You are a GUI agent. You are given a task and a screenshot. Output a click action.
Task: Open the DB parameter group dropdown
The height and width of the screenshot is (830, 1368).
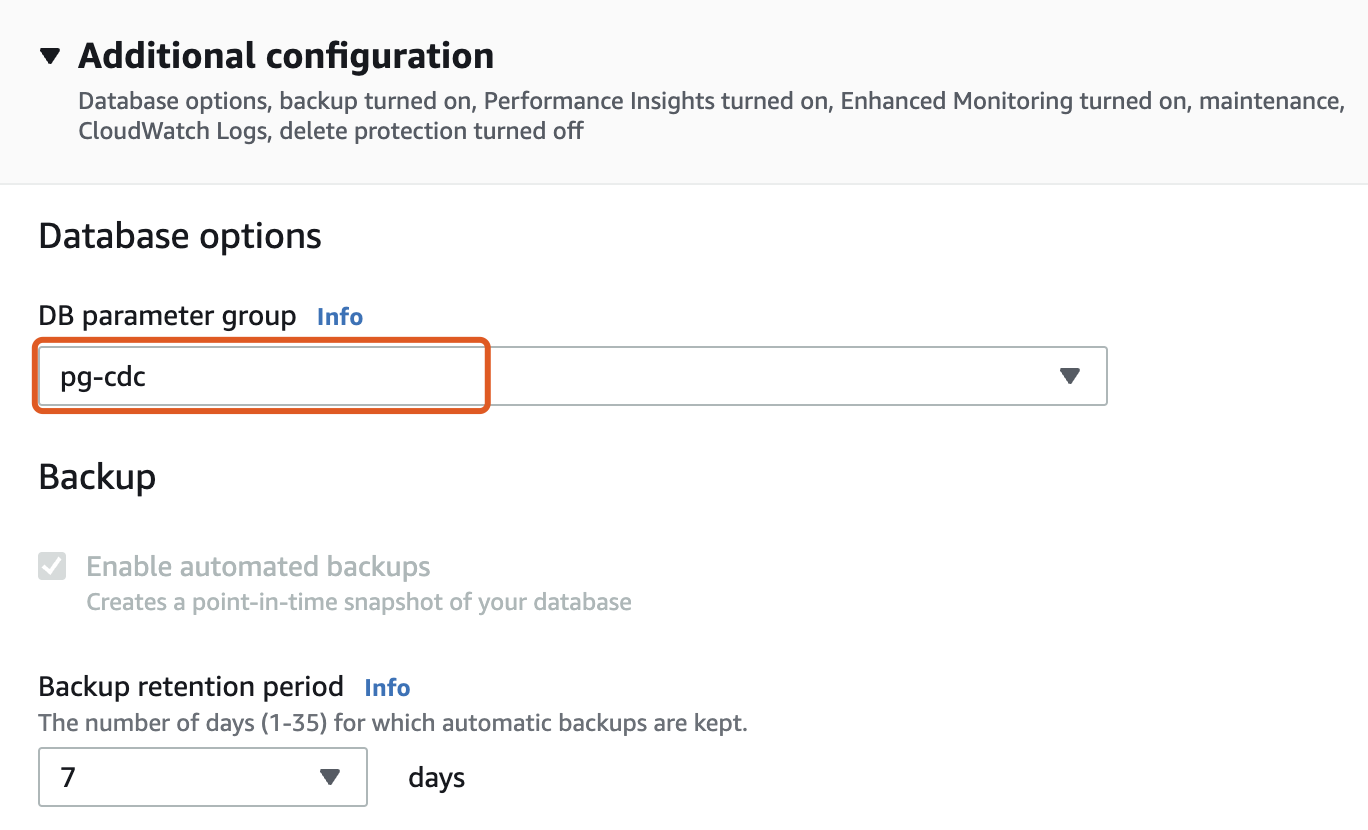tap(572, 376)
